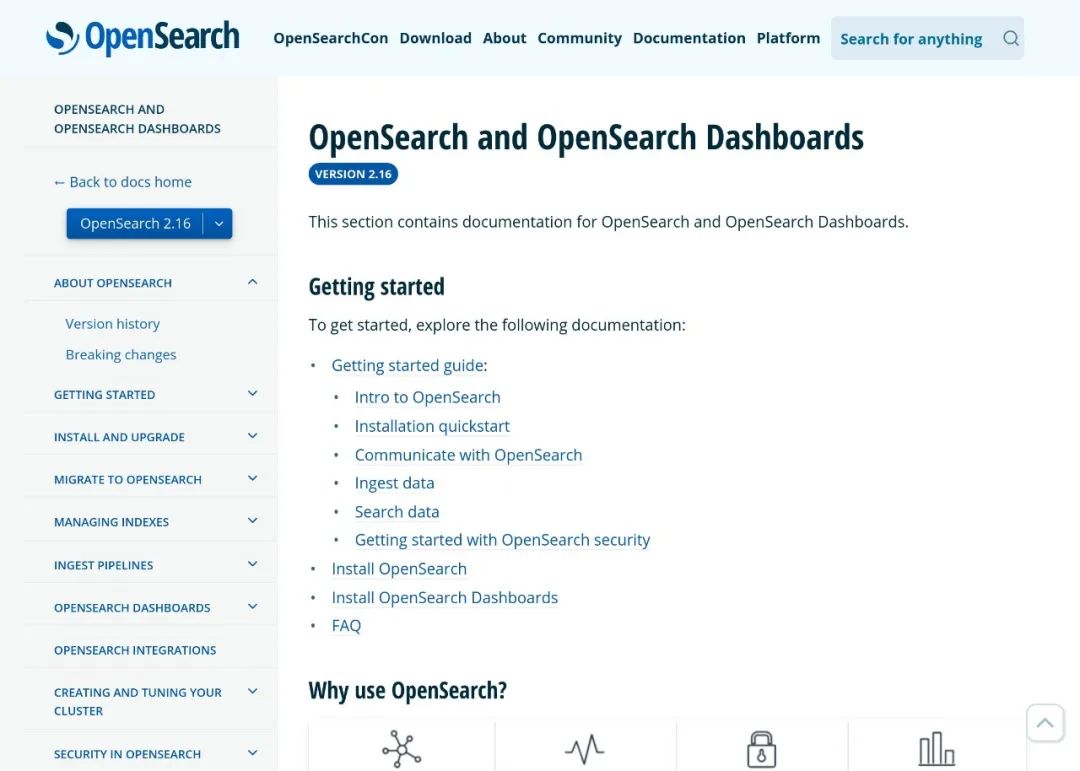Open the Installation quickstart link
Screen dimensions: 1080x771
432,426
